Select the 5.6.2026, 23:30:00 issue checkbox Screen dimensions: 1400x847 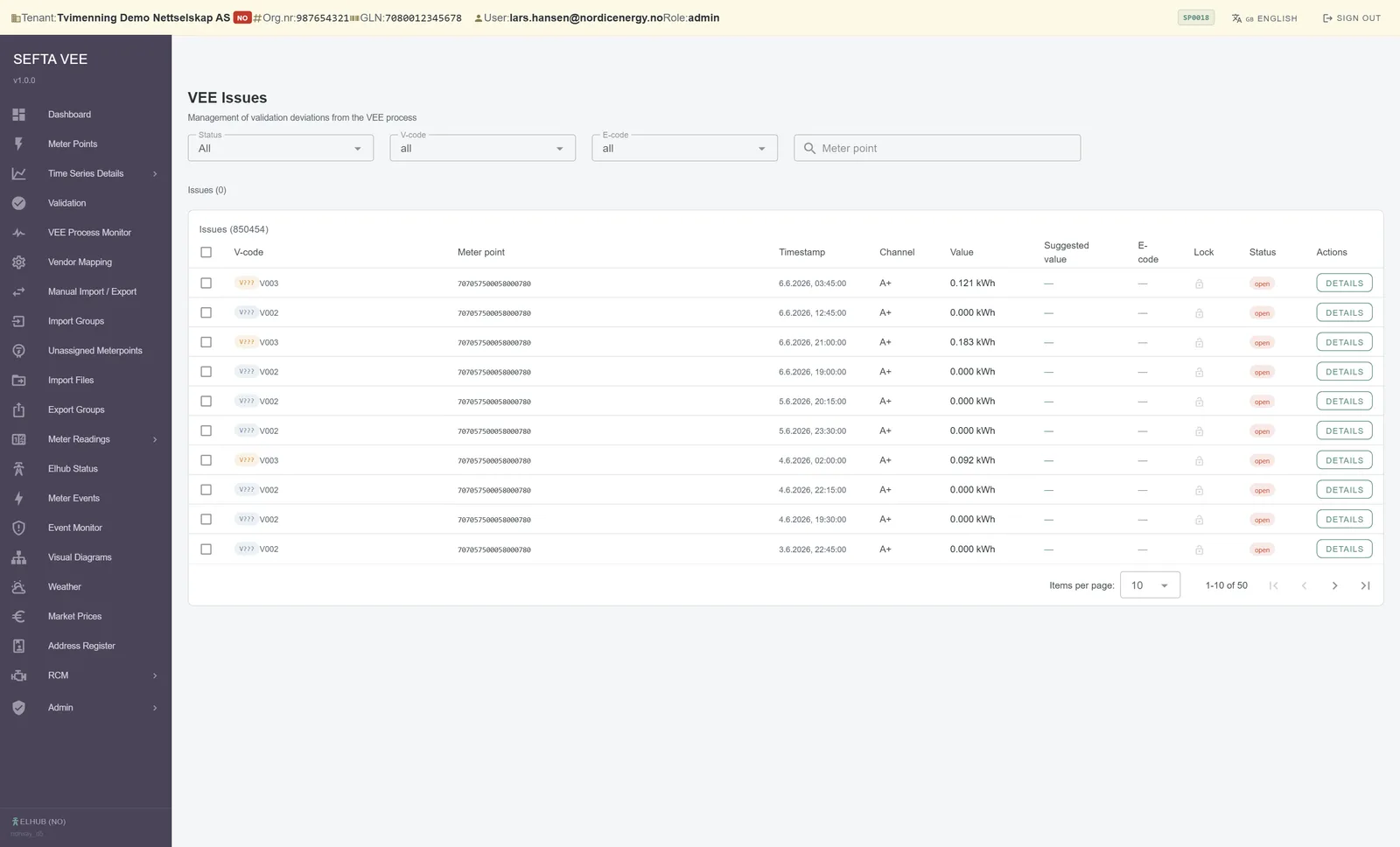(206, 430)
